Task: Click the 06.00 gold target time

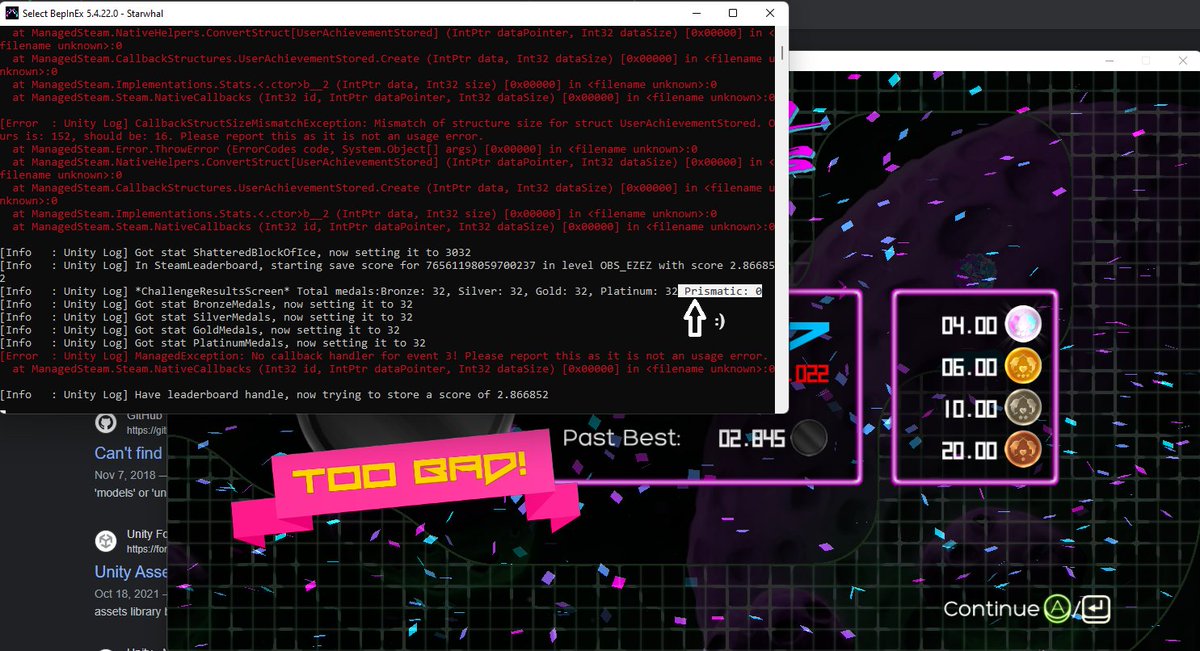Action: [x=969, y=367]
